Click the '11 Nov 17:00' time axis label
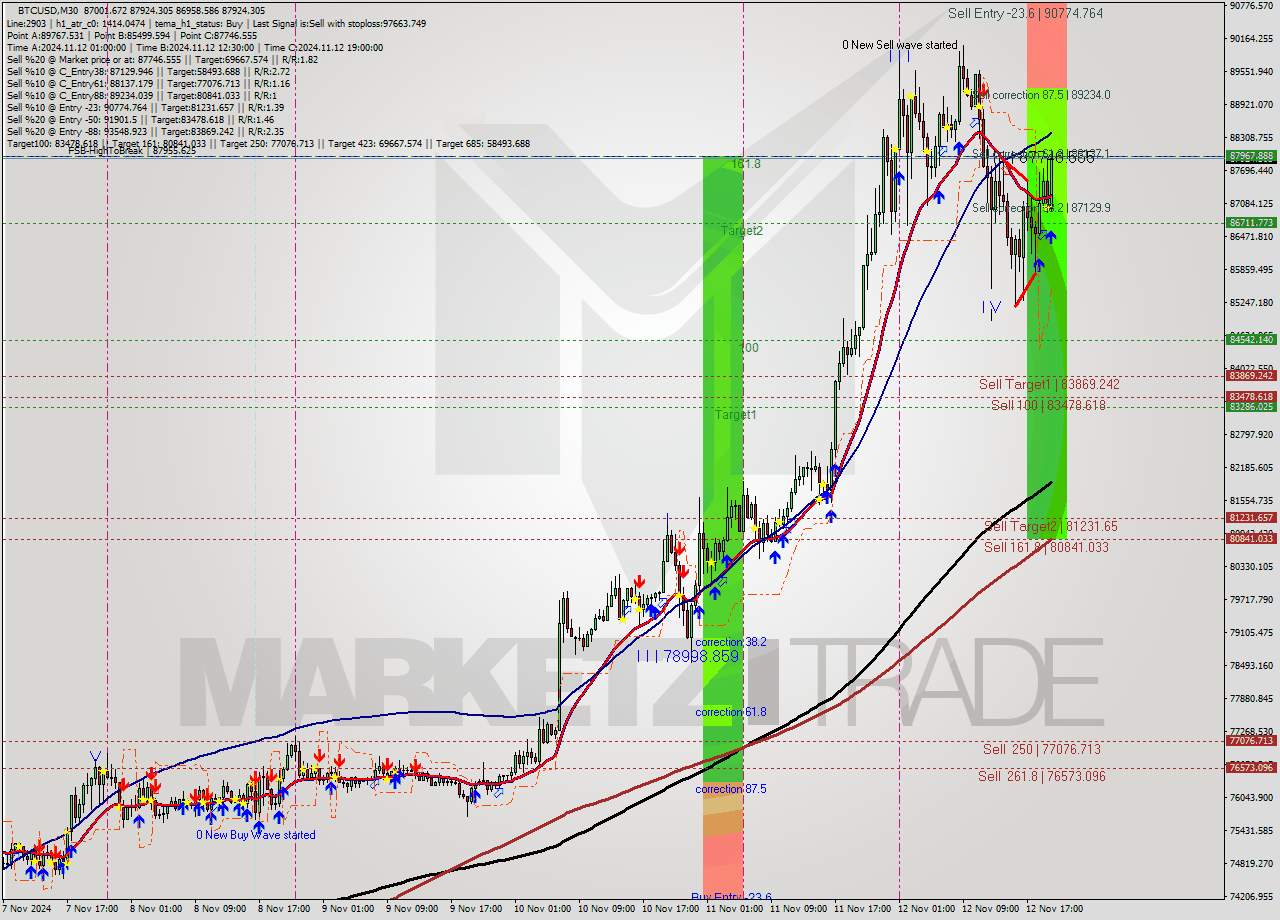Image resolution: width=1280 pixels, height=920 pixels. click(x=863, y=911)
